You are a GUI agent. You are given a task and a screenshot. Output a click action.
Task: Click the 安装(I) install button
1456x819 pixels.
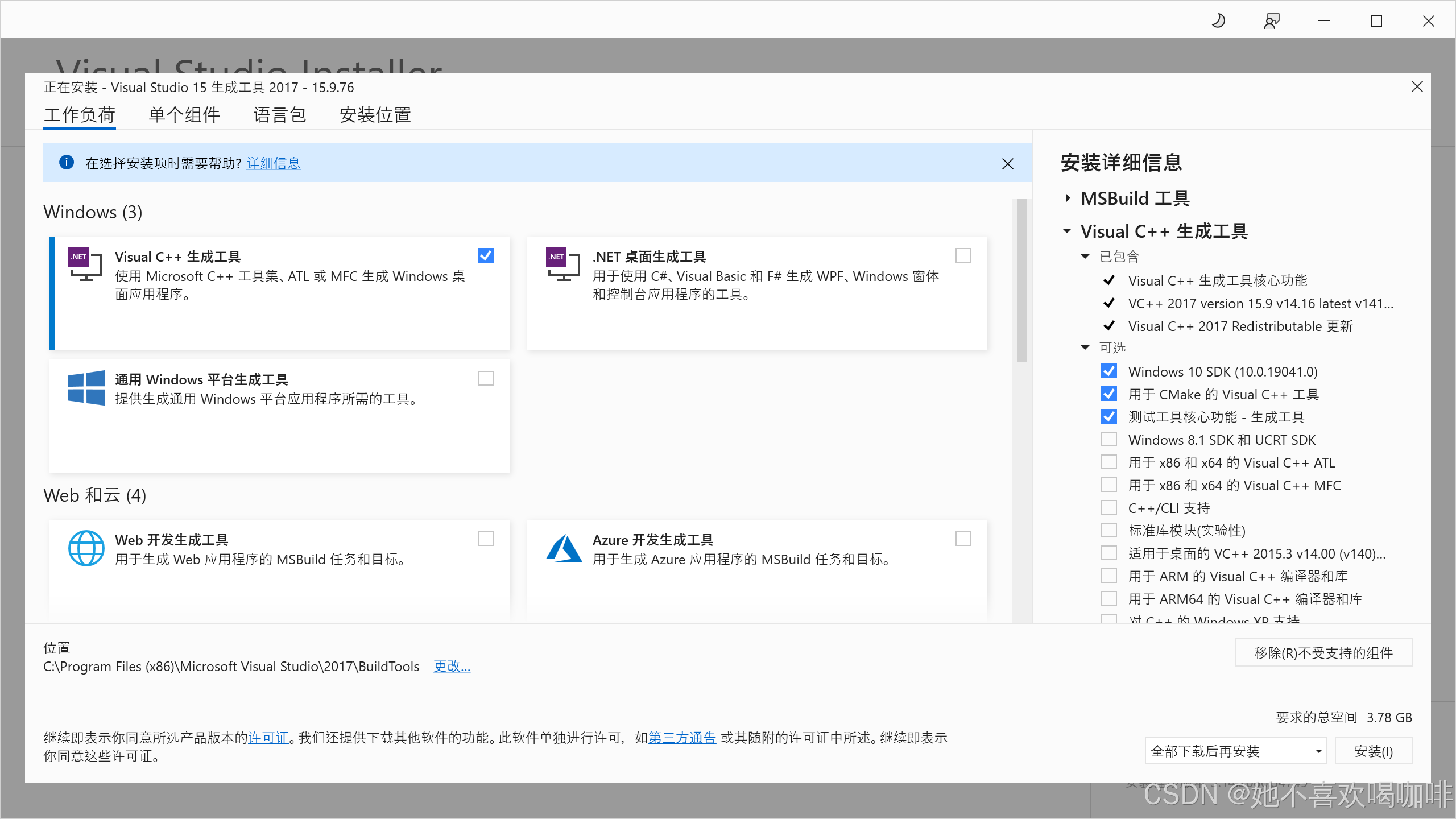(1373, 751)
